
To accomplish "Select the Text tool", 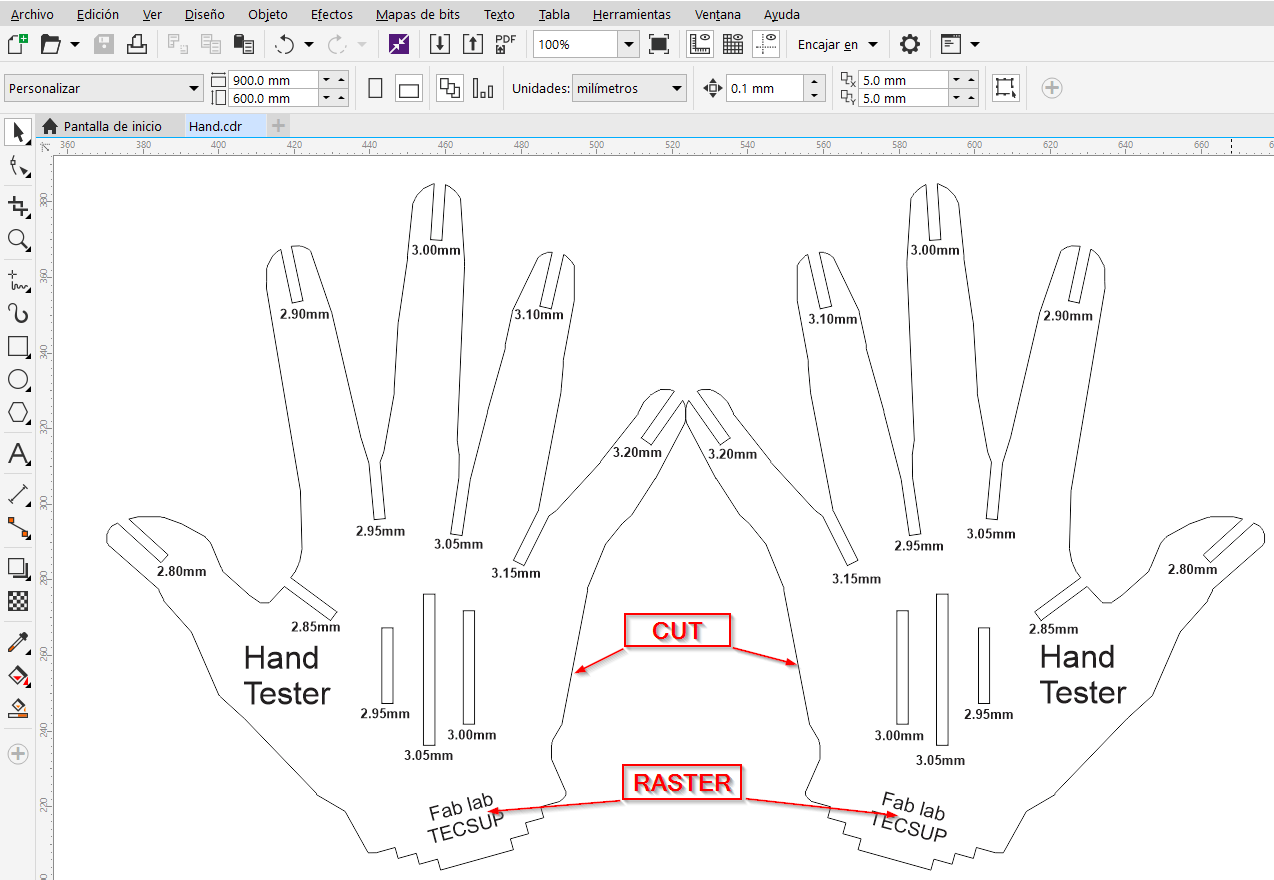I will 18,454.
